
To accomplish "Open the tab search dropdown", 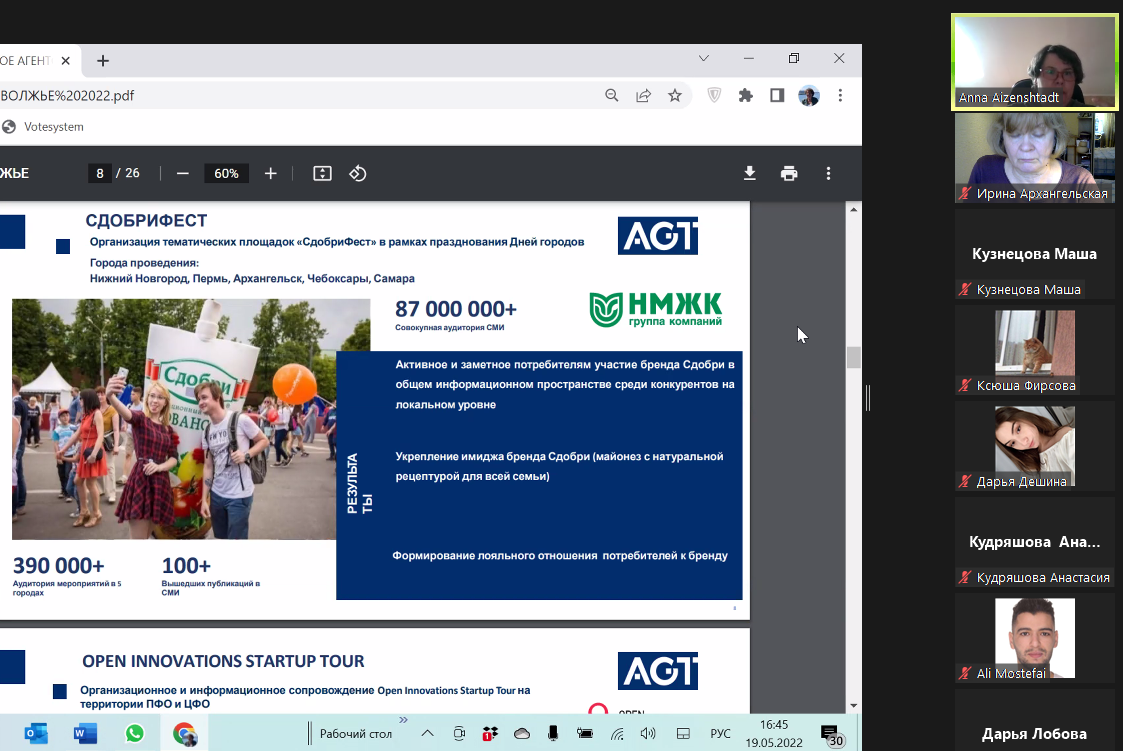I will pos(703,59).
